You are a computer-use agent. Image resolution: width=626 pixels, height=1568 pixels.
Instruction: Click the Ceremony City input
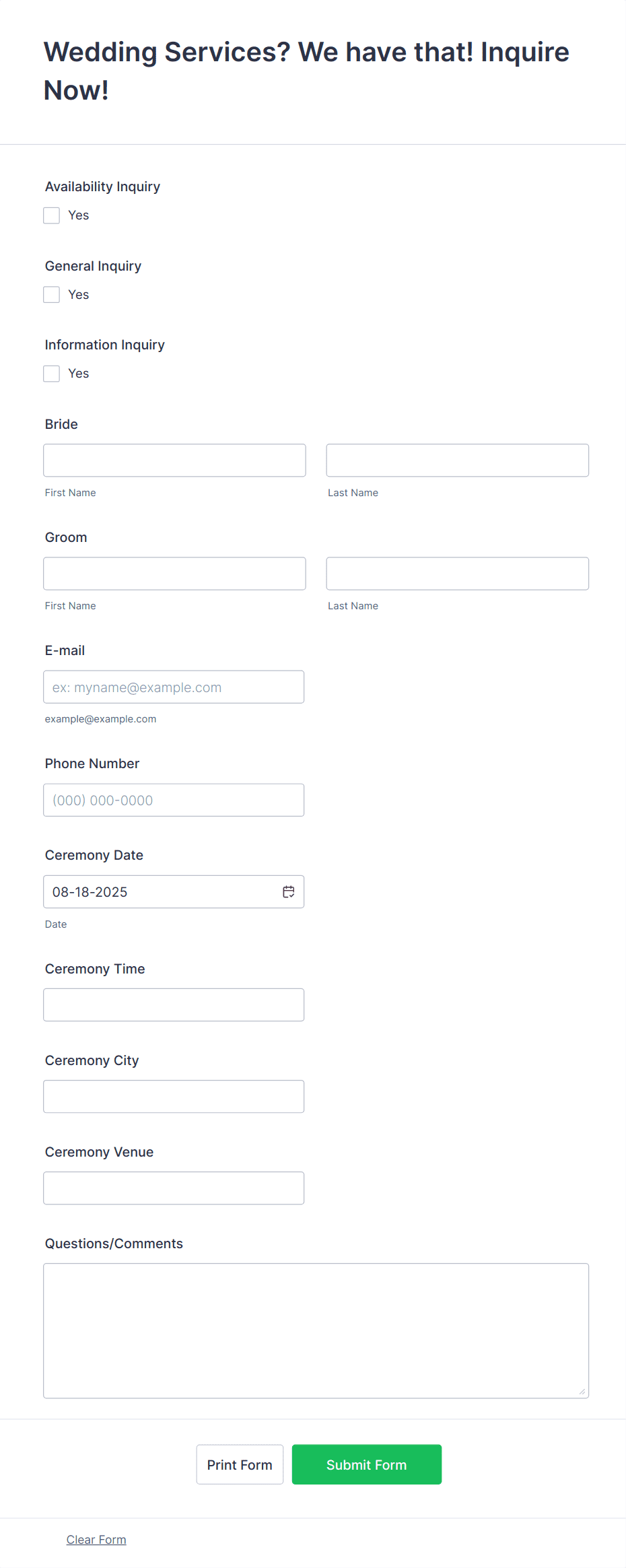[174, 1096]
